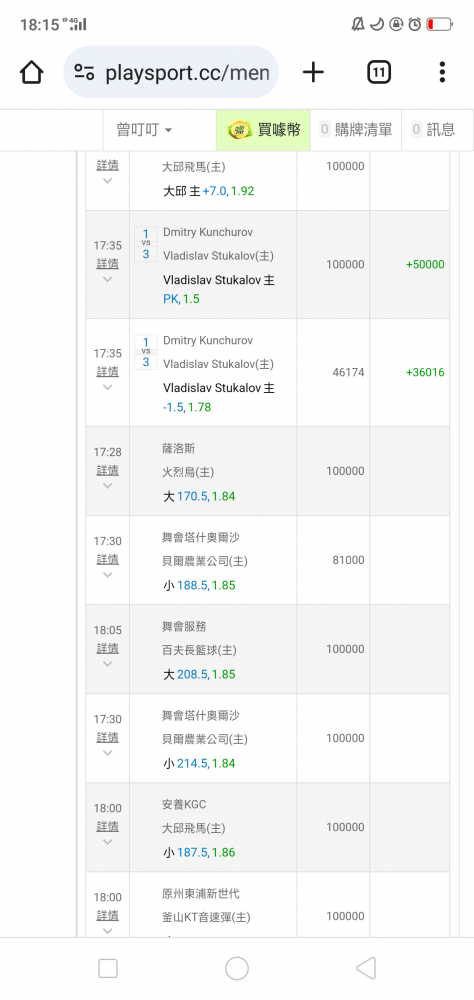Expand details chevron for 18:00 安養KGC game

107,842
